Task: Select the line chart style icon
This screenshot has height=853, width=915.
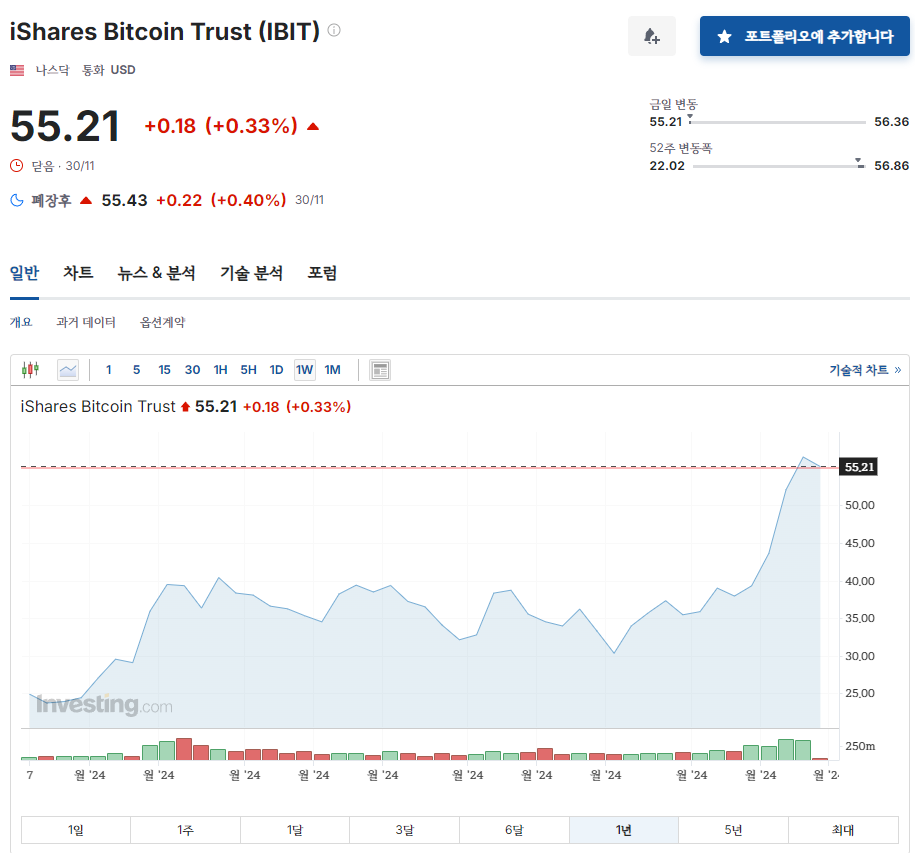Action: [x=68, y=370]
